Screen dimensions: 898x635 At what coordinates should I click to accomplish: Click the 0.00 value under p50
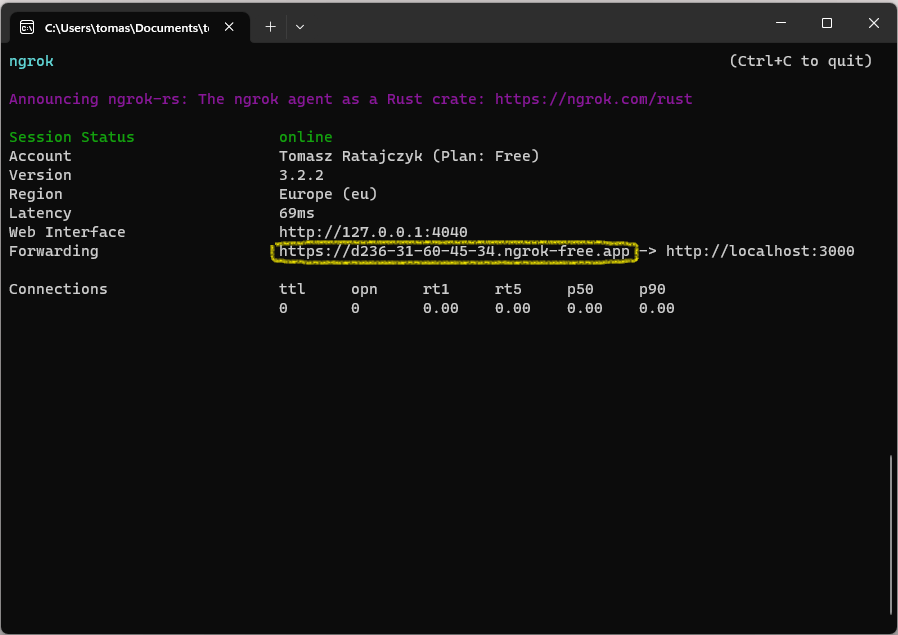click(585, 309)
